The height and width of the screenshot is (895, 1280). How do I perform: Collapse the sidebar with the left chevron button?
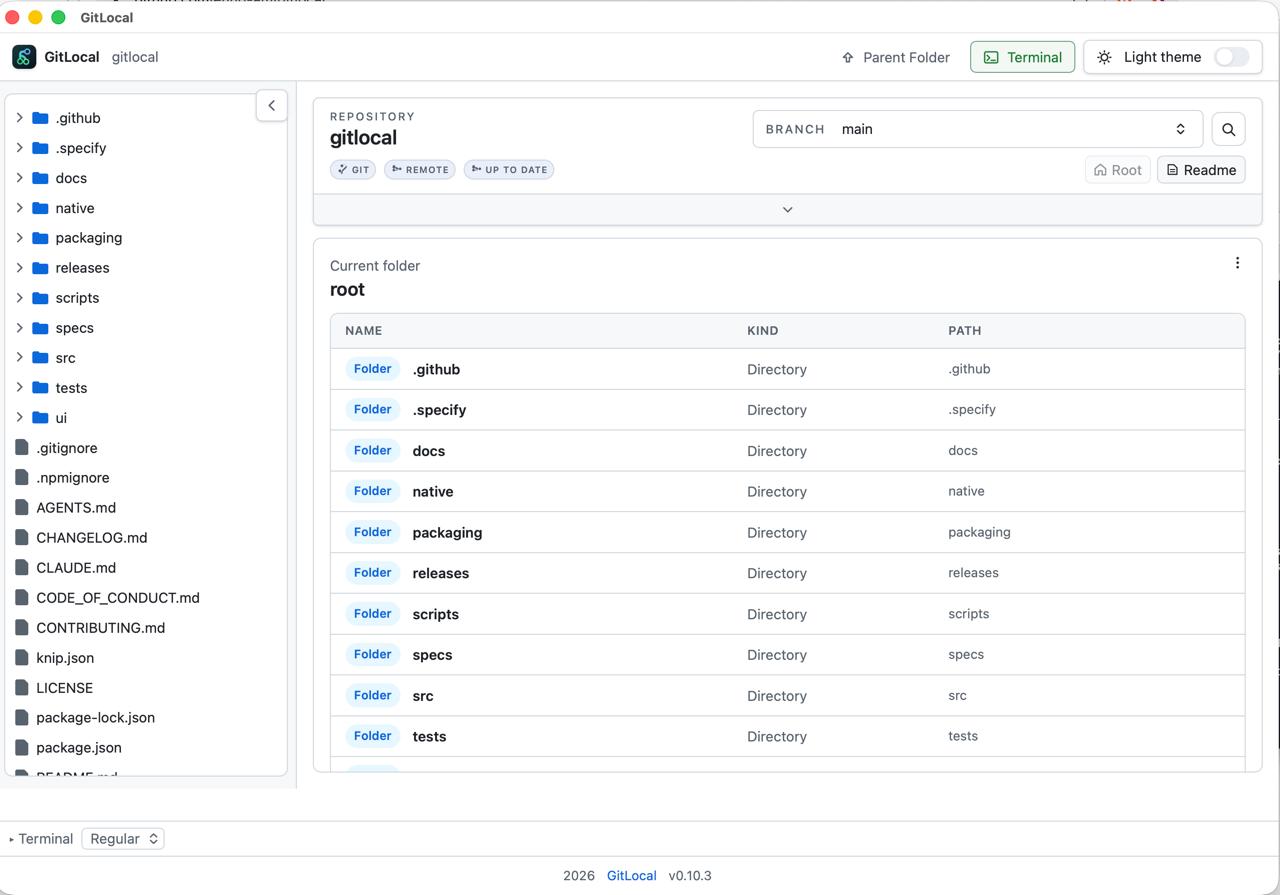(x=271, y=105)
